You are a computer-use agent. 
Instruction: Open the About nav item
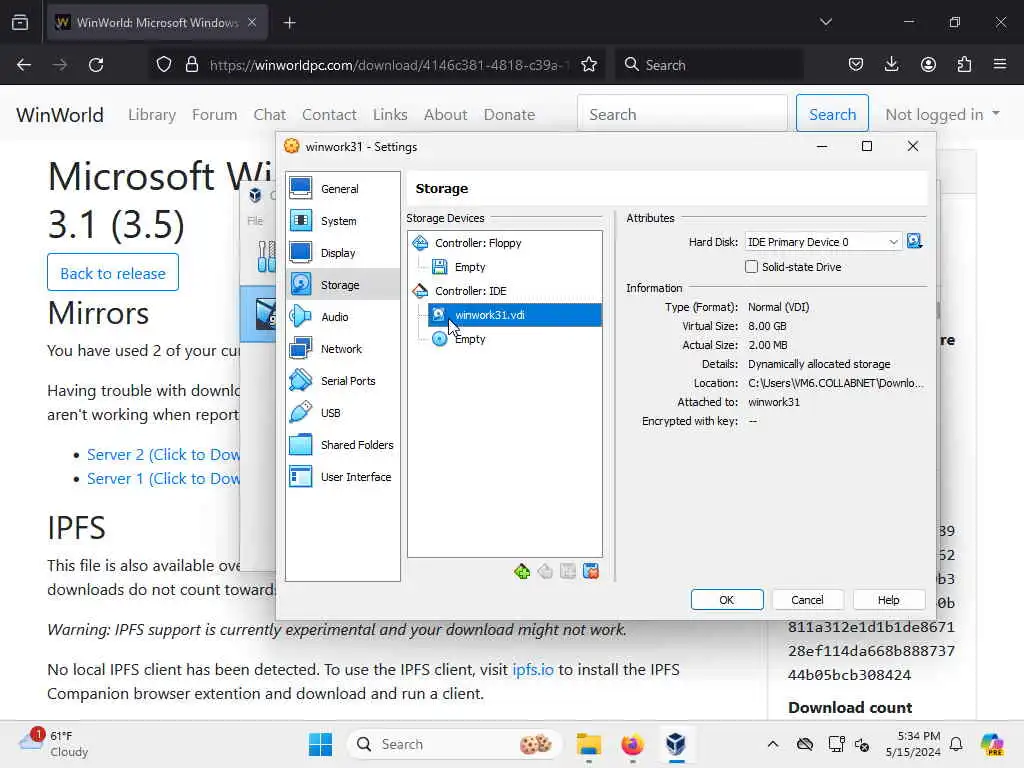pyautogui.click(x=445, y=114)
